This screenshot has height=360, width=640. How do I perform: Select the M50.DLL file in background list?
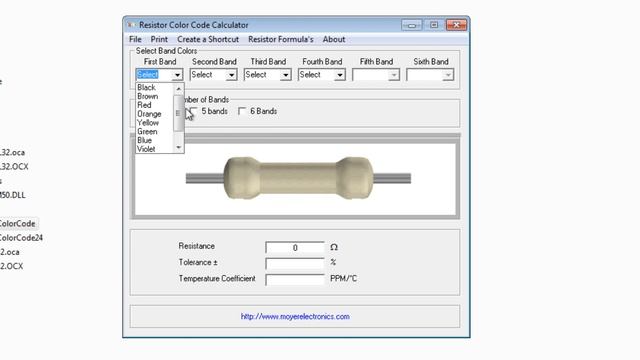[13, 195]
